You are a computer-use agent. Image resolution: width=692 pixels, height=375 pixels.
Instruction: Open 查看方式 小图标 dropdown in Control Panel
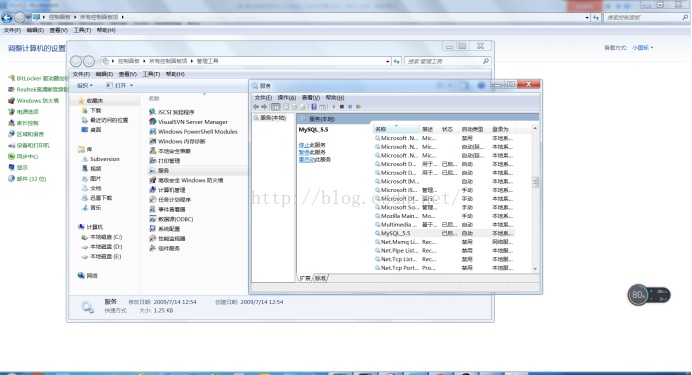tap(643, 48)
